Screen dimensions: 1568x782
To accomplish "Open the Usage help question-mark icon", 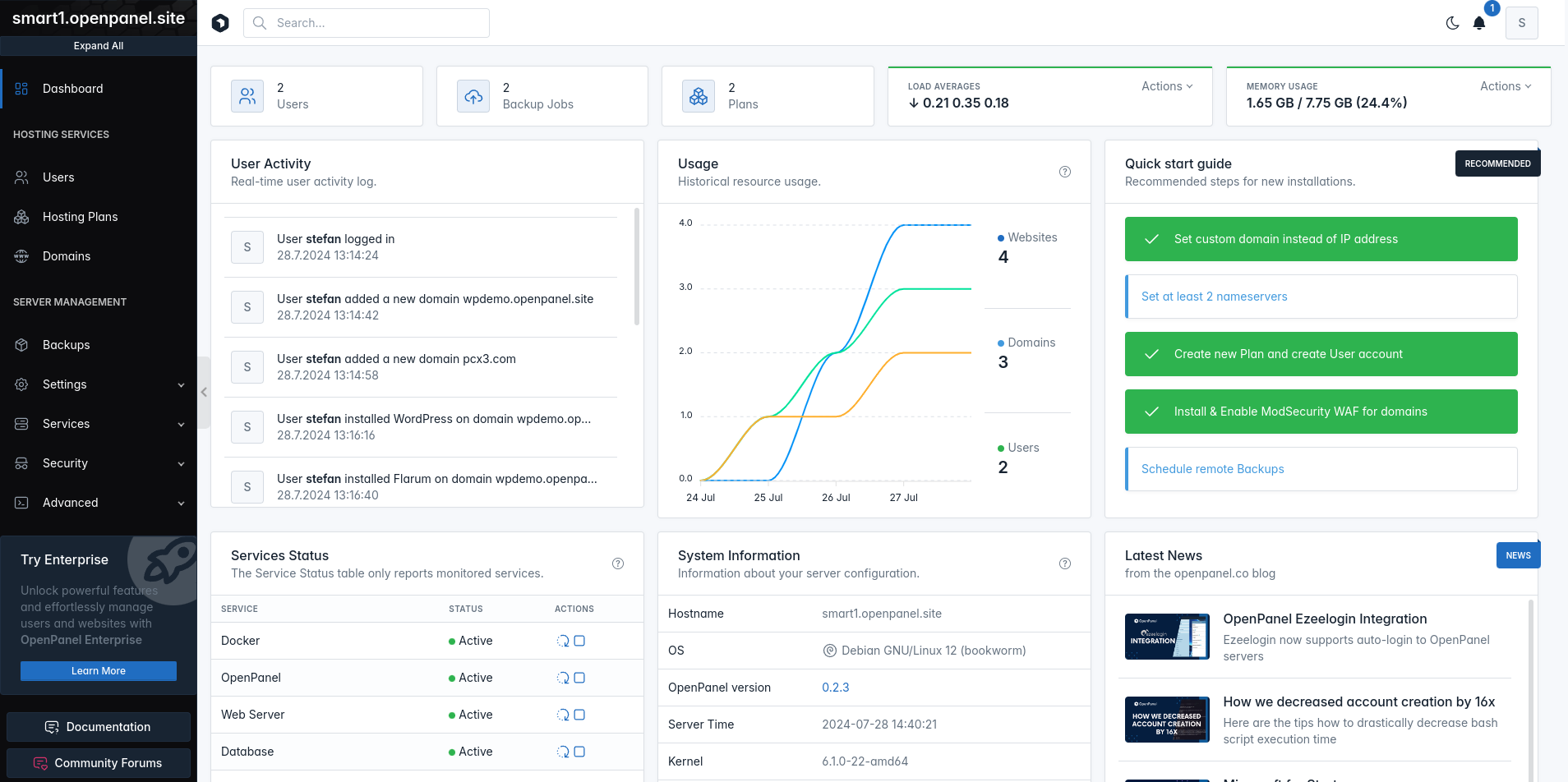I will 1065,172.
